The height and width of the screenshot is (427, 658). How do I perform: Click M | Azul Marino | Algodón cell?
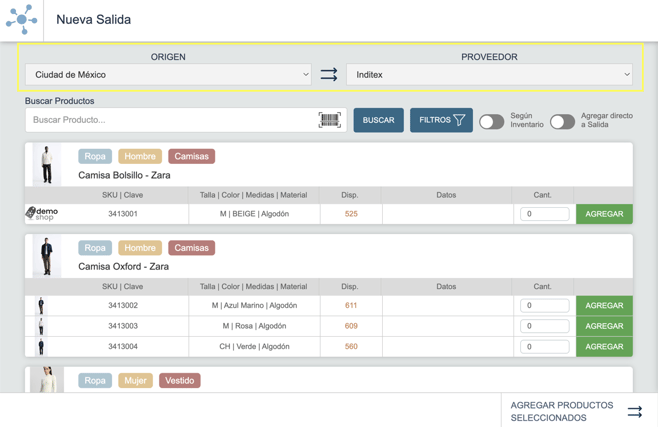254,305
